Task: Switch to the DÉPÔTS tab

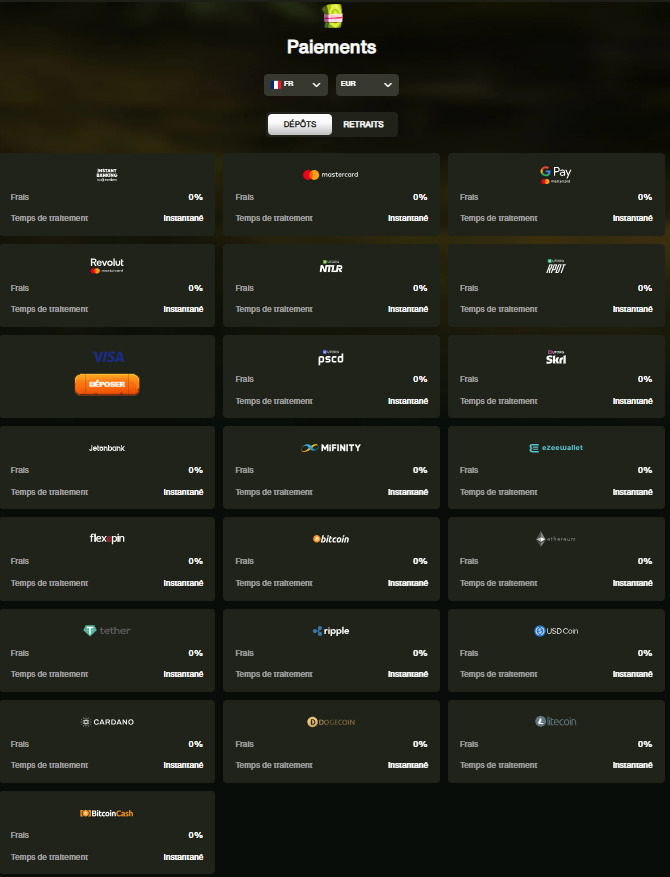Action: tap(300, 124)
